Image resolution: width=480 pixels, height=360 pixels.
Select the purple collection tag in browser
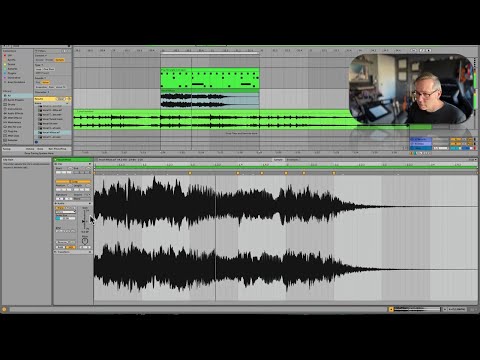pyautogui.click(x=5, y=78)
